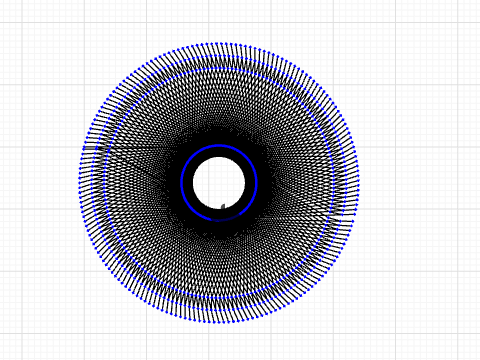The width and height of the screenshot is (480, 360).
Task: Click the vertical major grid line near right edge
Action: [x=458, y=180]
